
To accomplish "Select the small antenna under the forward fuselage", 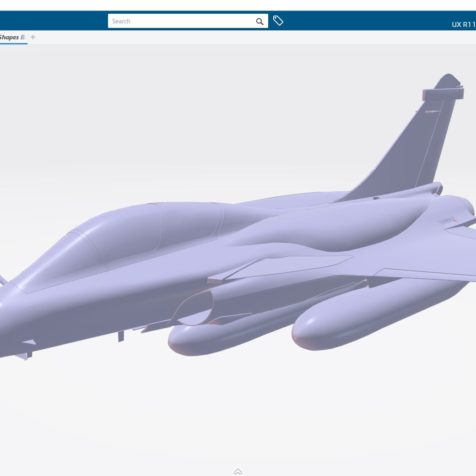I will [121, 336].
